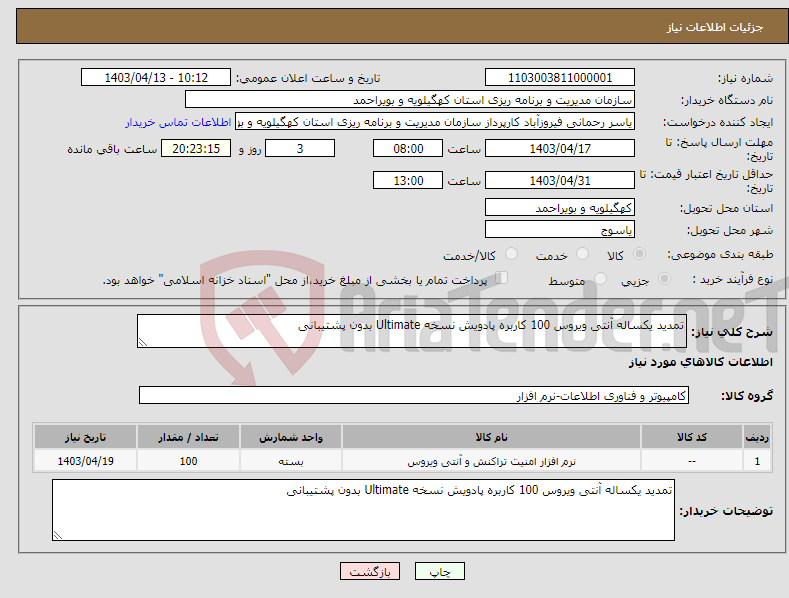This screenshot has width=789, height=598.
Task: Click the request creator name field
Action: pos(435,122)
